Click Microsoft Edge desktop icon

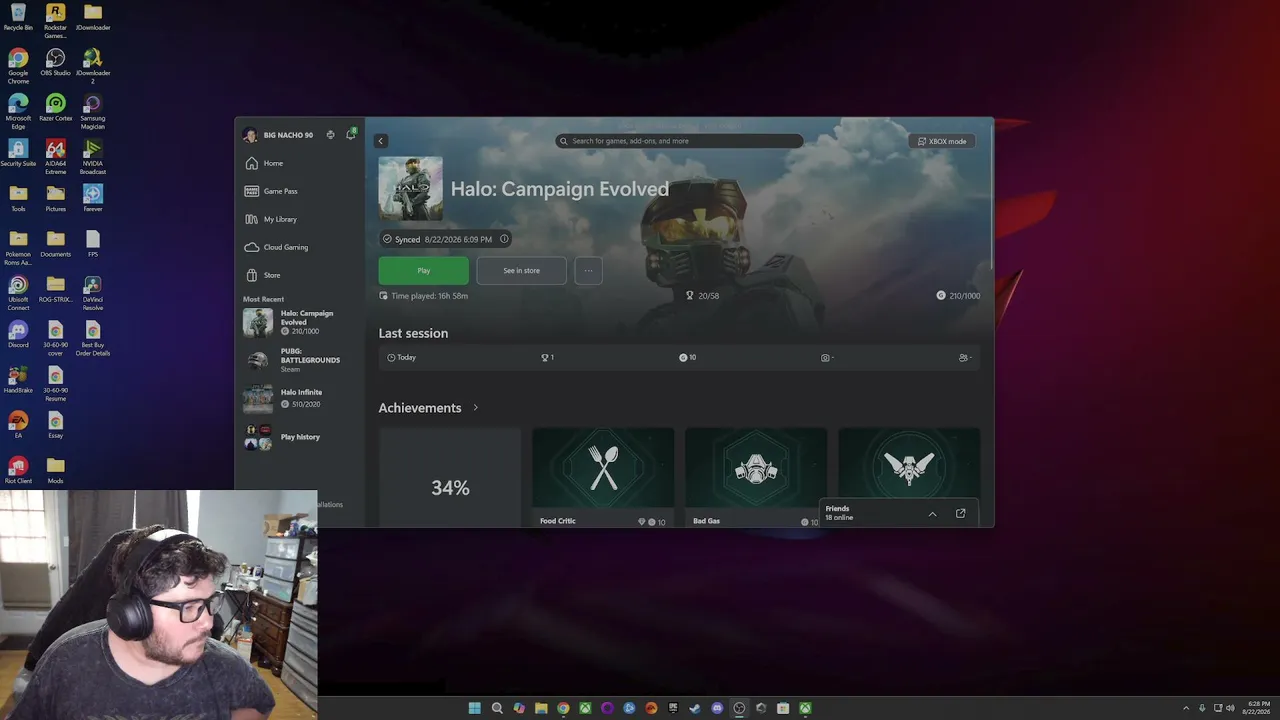(18, 112)
